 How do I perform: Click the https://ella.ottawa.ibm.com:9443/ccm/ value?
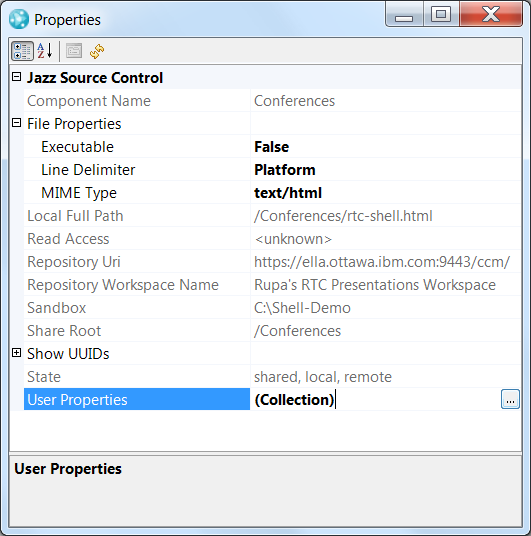(x=382, y=262)
